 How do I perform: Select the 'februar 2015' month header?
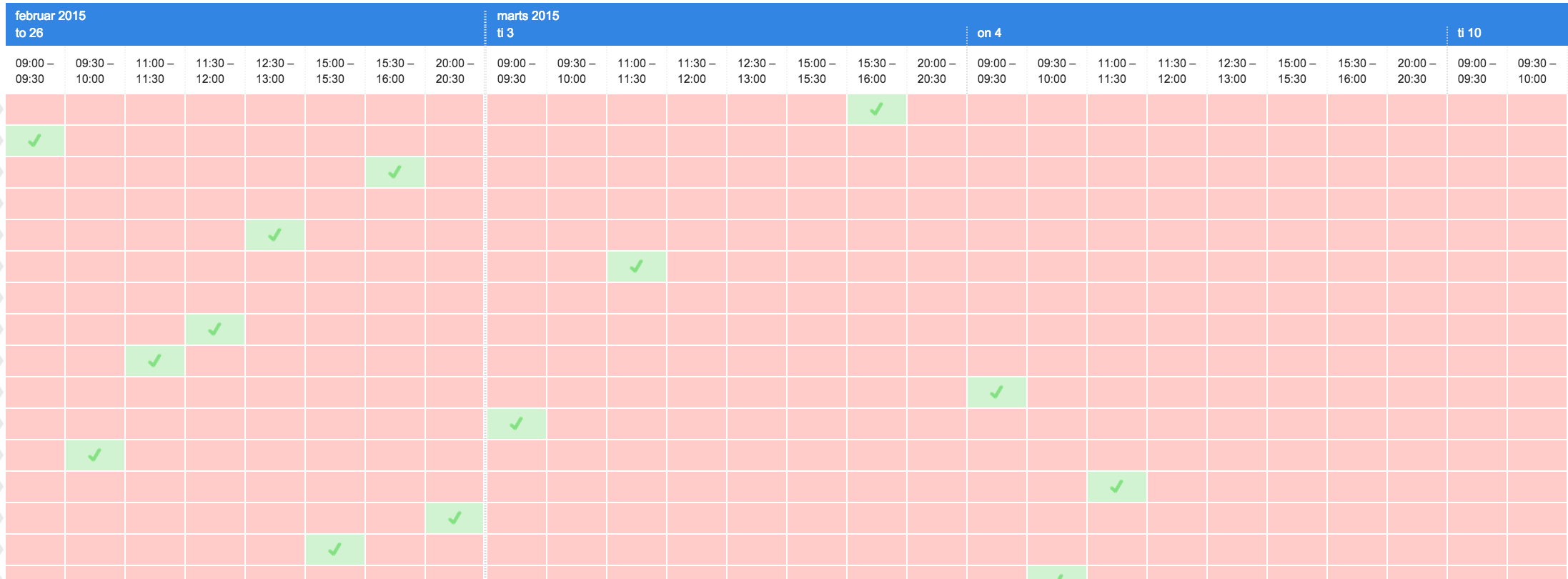coord(50,16)
